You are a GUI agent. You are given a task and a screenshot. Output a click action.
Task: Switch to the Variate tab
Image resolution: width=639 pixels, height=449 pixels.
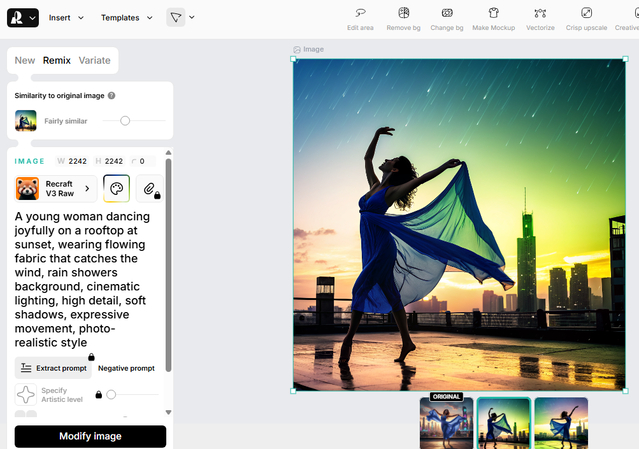95,60
